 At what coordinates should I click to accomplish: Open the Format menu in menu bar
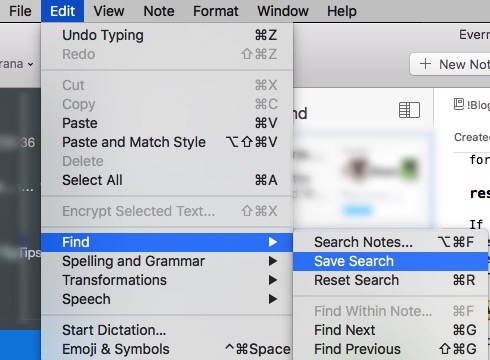point(216,11)
